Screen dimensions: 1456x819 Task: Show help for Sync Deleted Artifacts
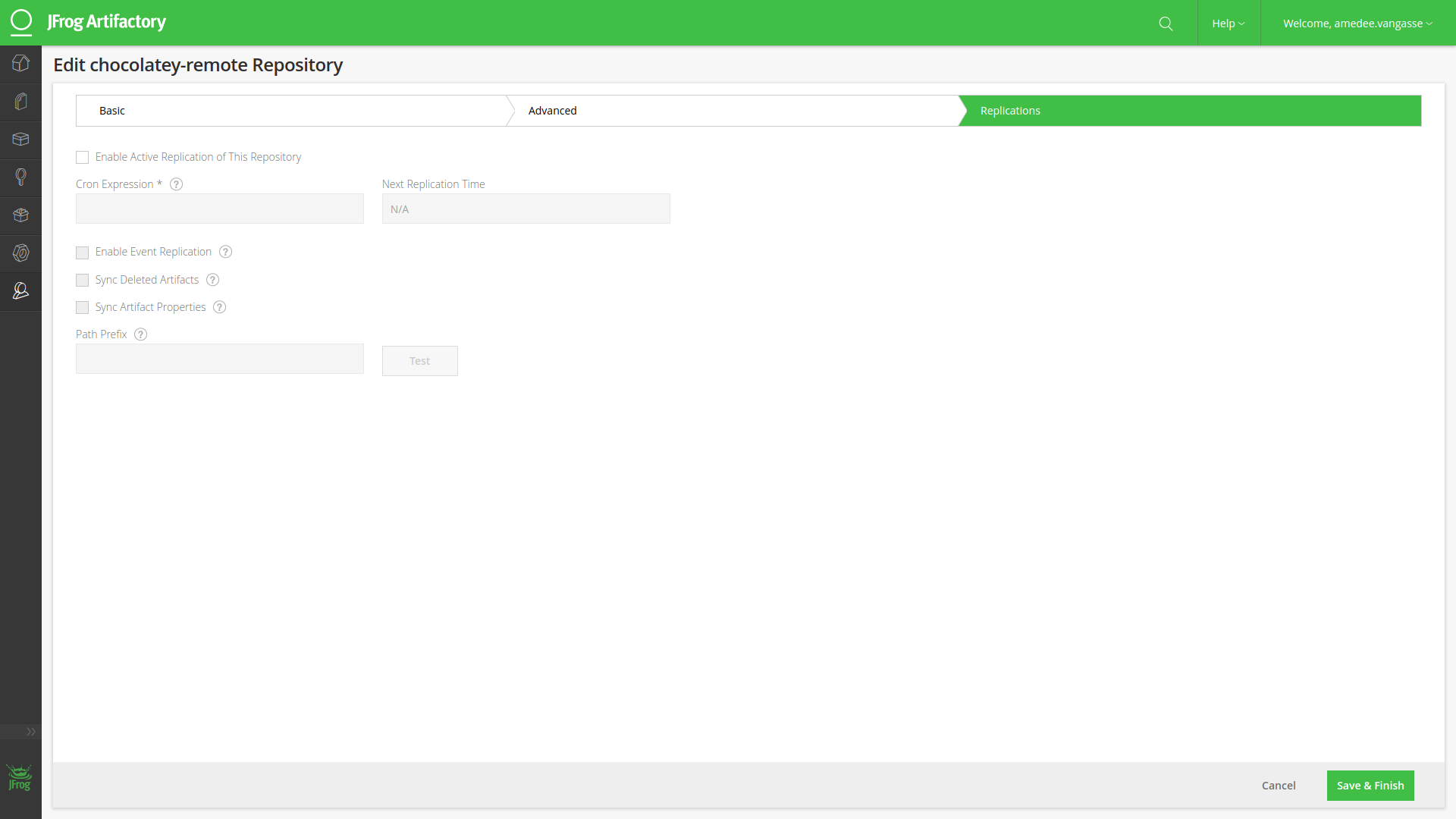click(212, 280)
